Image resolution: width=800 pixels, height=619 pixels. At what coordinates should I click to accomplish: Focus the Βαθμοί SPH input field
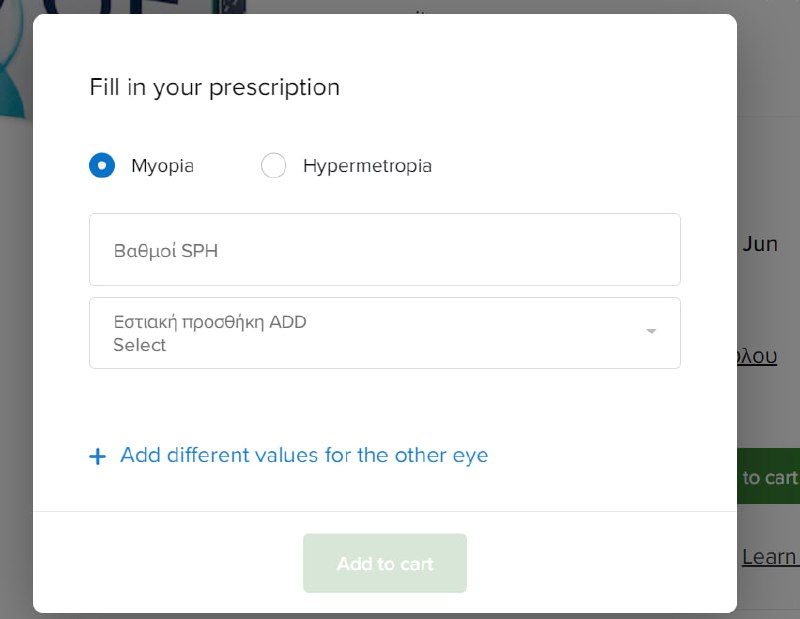[x=385, y=250]
